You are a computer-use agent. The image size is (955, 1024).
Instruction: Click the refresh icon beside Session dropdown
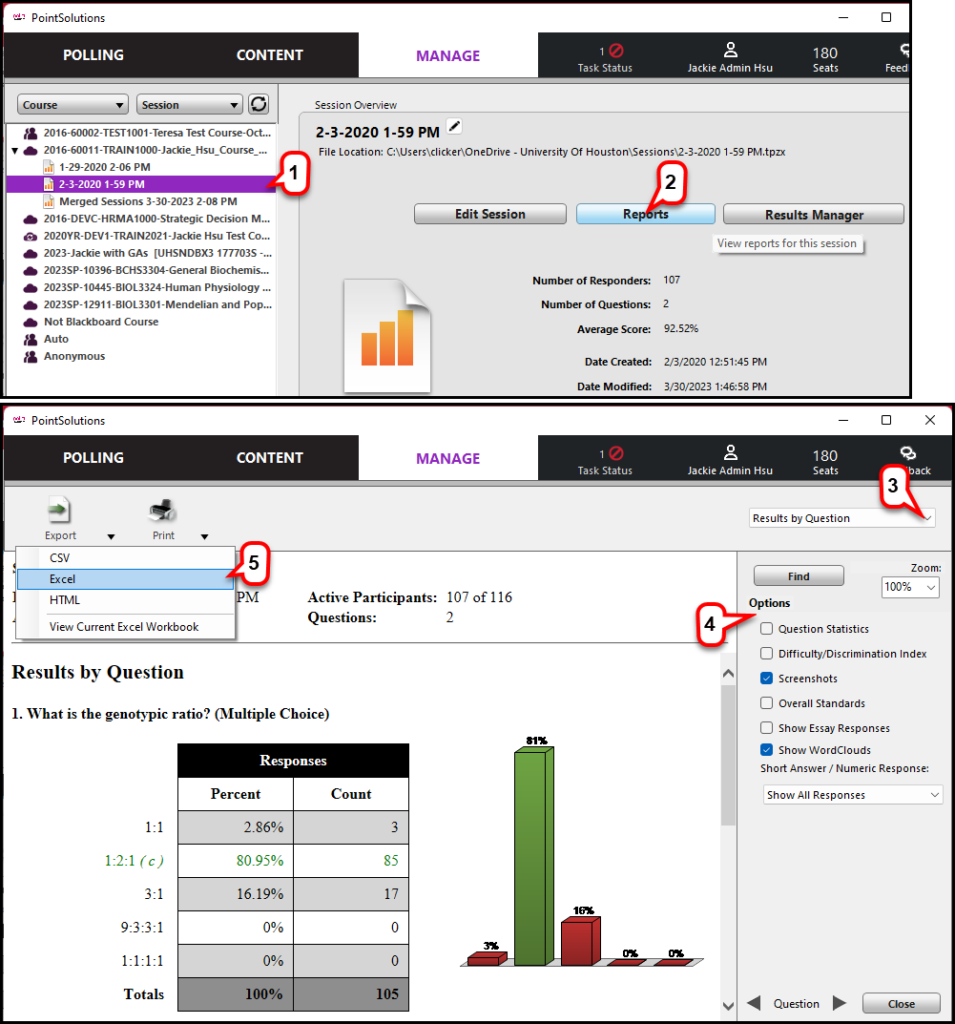(259, 105)
